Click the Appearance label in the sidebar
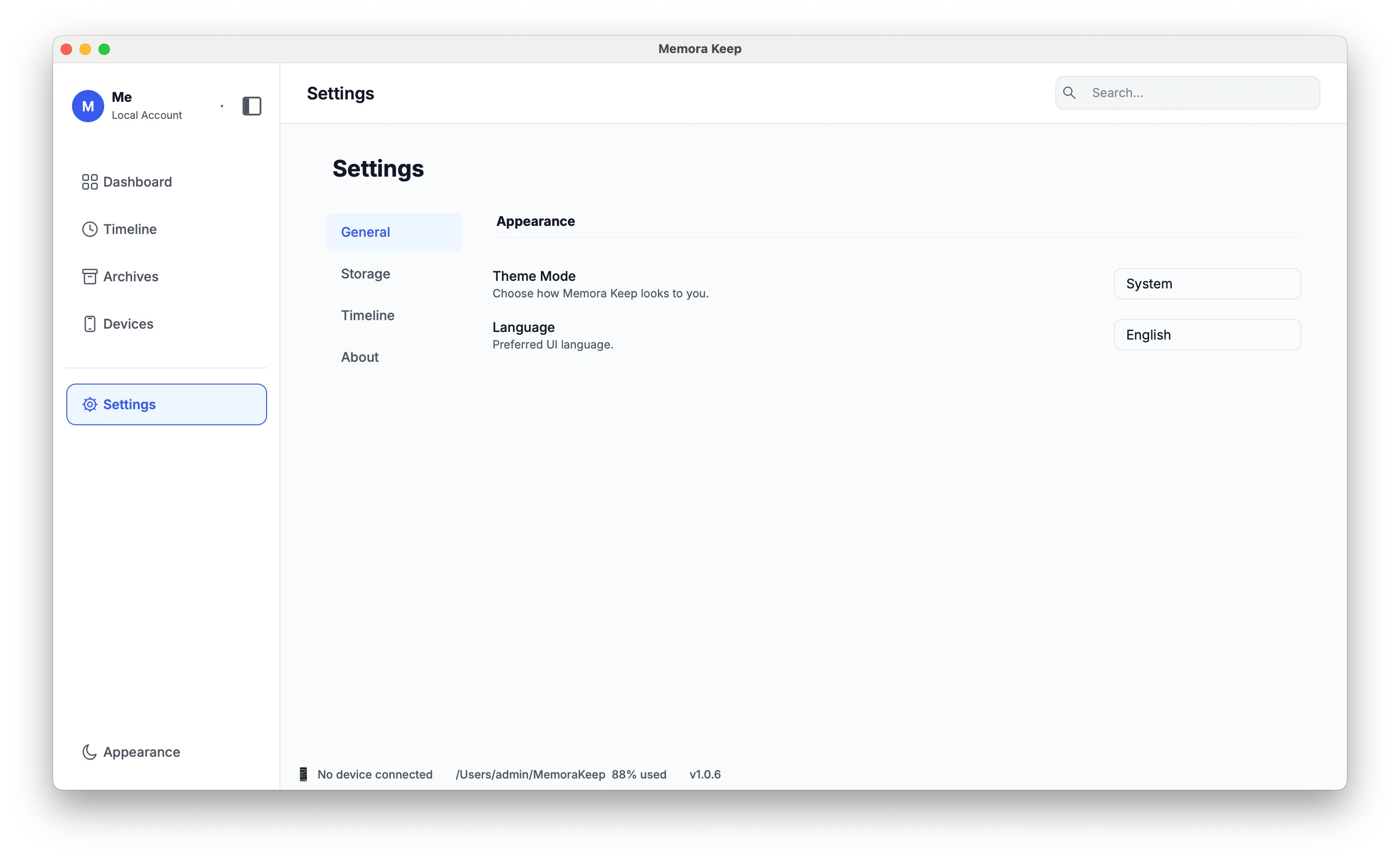This screenshot has width=1400, height=860. pyautogui.click(x=141, y=752)
